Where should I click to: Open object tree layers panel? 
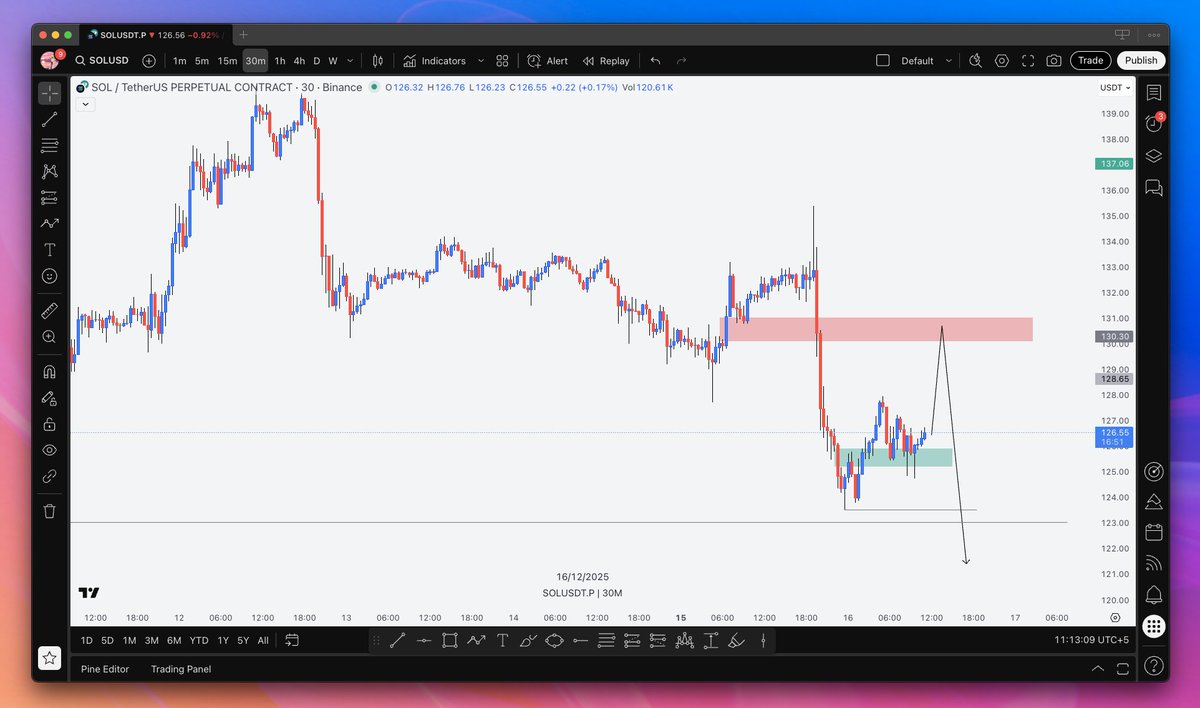point(1153,155)
